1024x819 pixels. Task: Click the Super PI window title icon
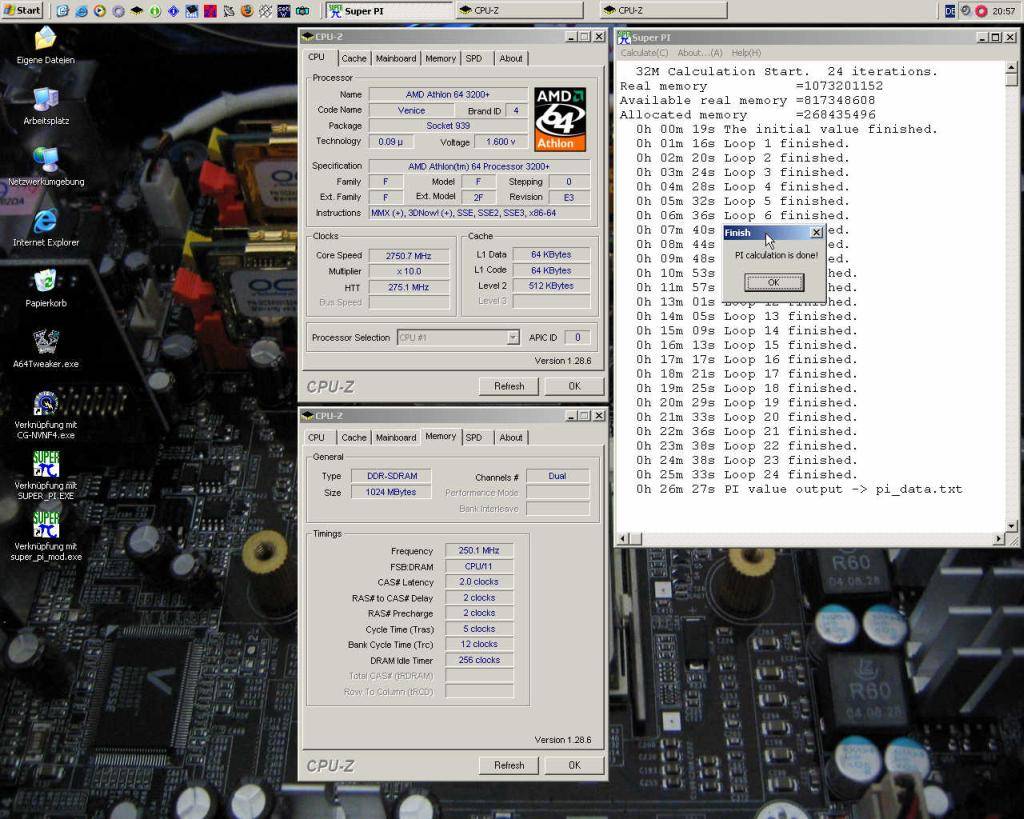click(624, 37)
